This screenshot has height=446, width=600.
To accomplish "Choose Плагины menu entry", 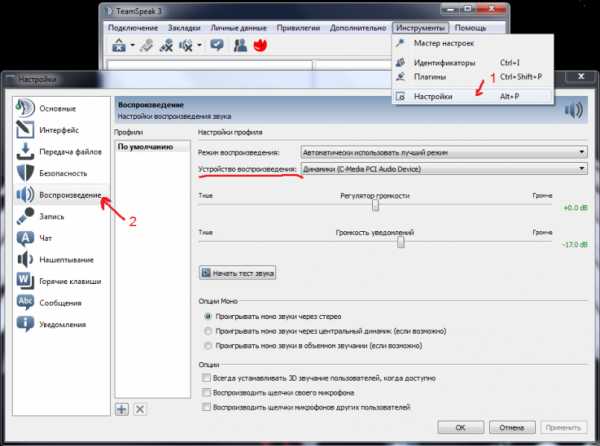I will coord(473,77).
